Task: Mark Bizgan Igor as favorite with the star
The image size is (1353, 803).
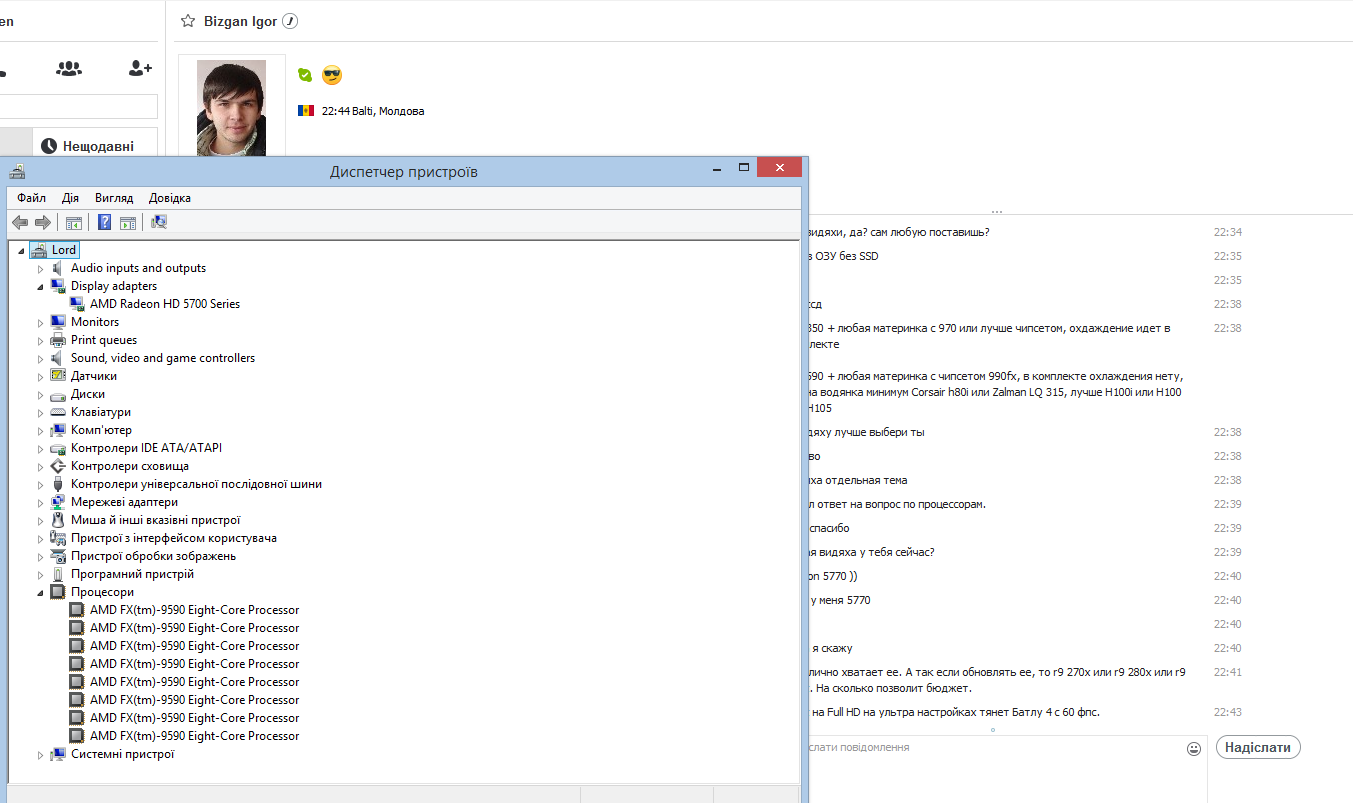Action: click(x=187, y=21)
